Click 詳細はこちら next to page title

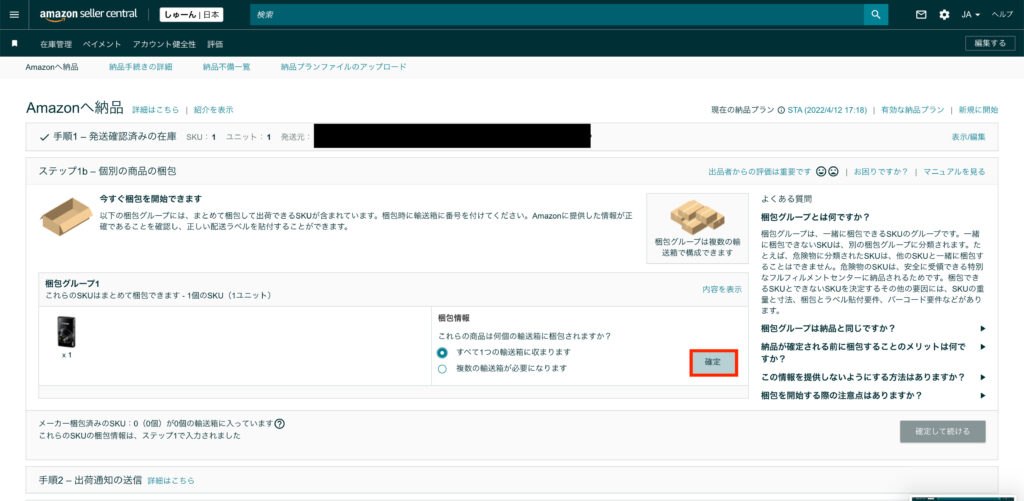click(x=155, y=110)
